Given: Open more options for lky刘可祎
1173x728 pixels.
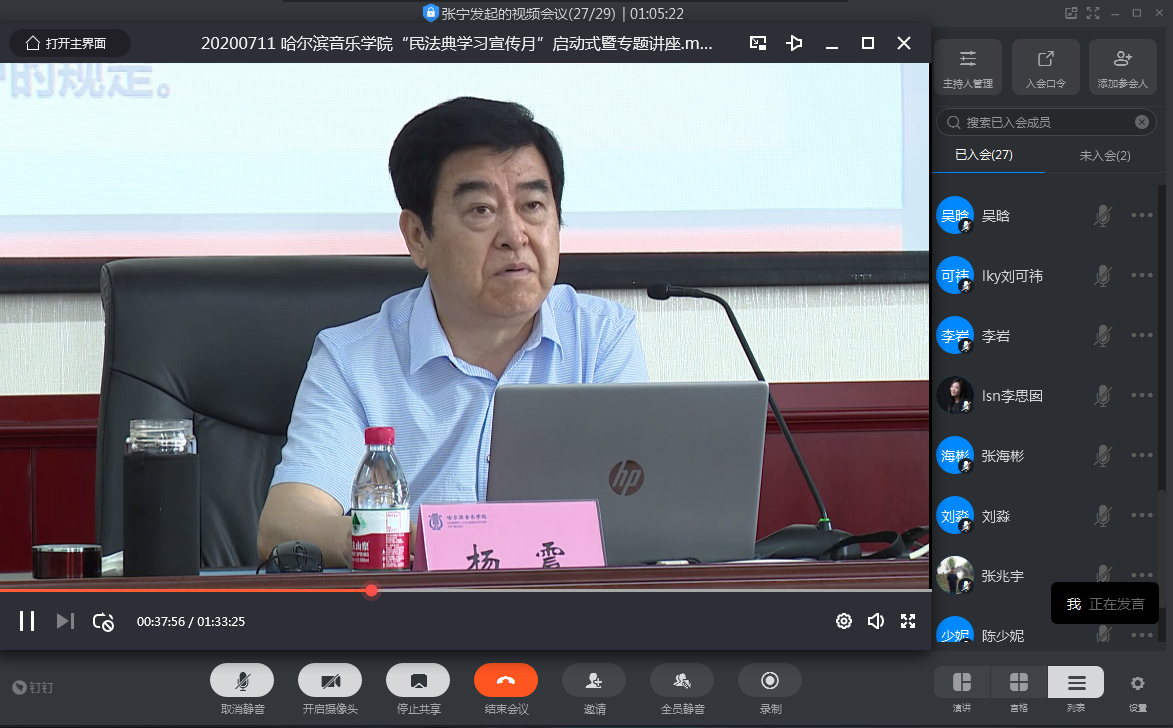Looking at the screenshot, I should pos(1142,275).
